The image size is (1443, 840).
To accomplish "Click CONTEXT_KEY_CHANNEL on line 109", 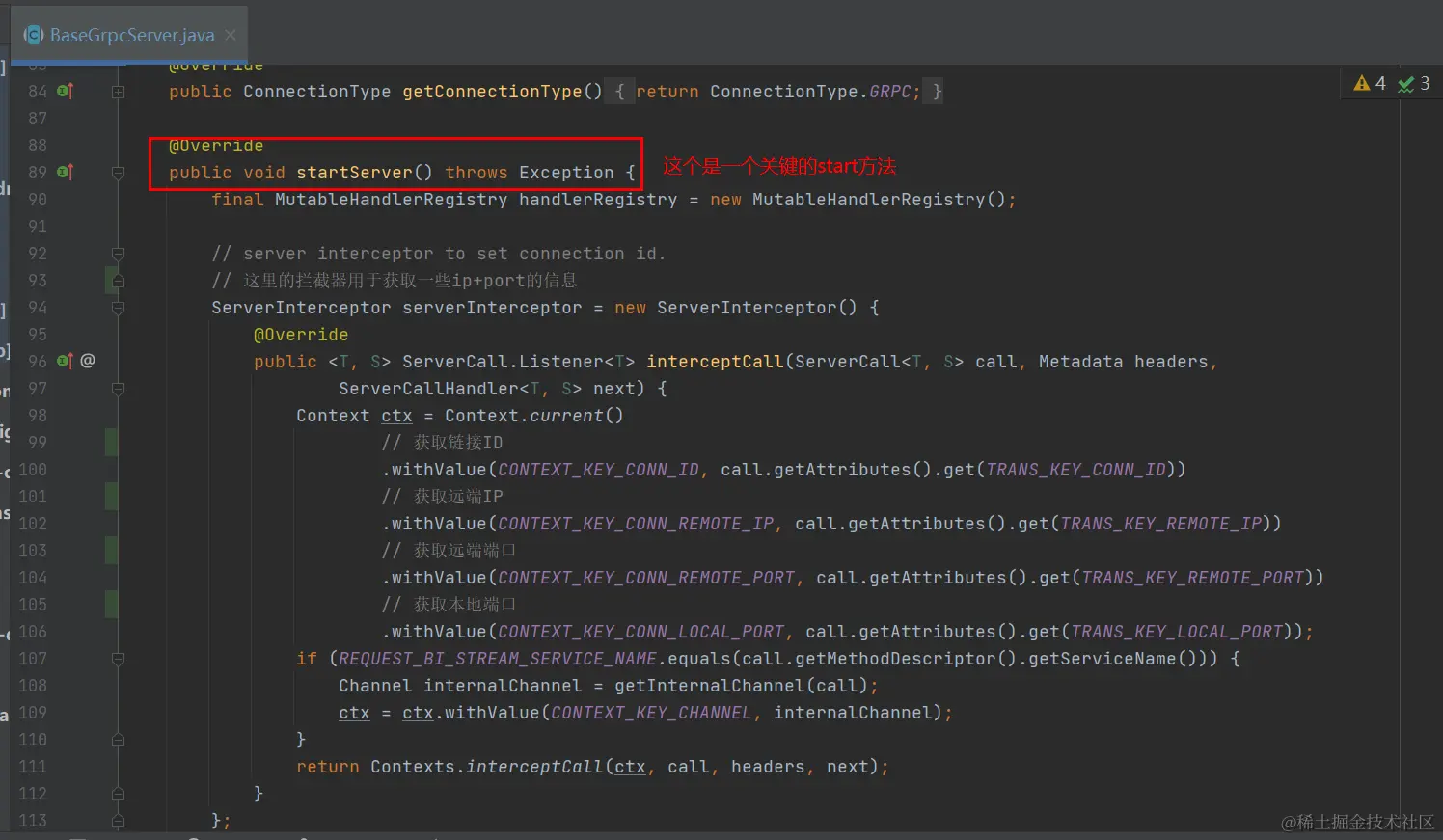I will [x=651, y=713].
